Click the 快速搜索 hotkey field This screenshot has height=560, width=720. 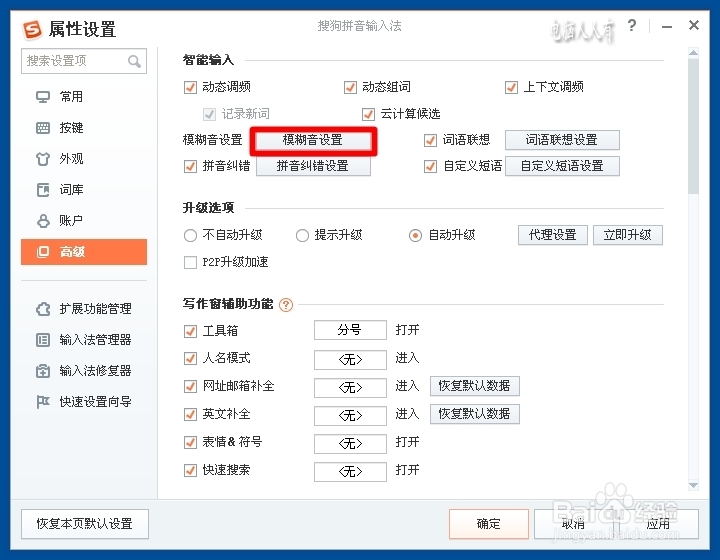pyautogui.click(x=350, y=472)
